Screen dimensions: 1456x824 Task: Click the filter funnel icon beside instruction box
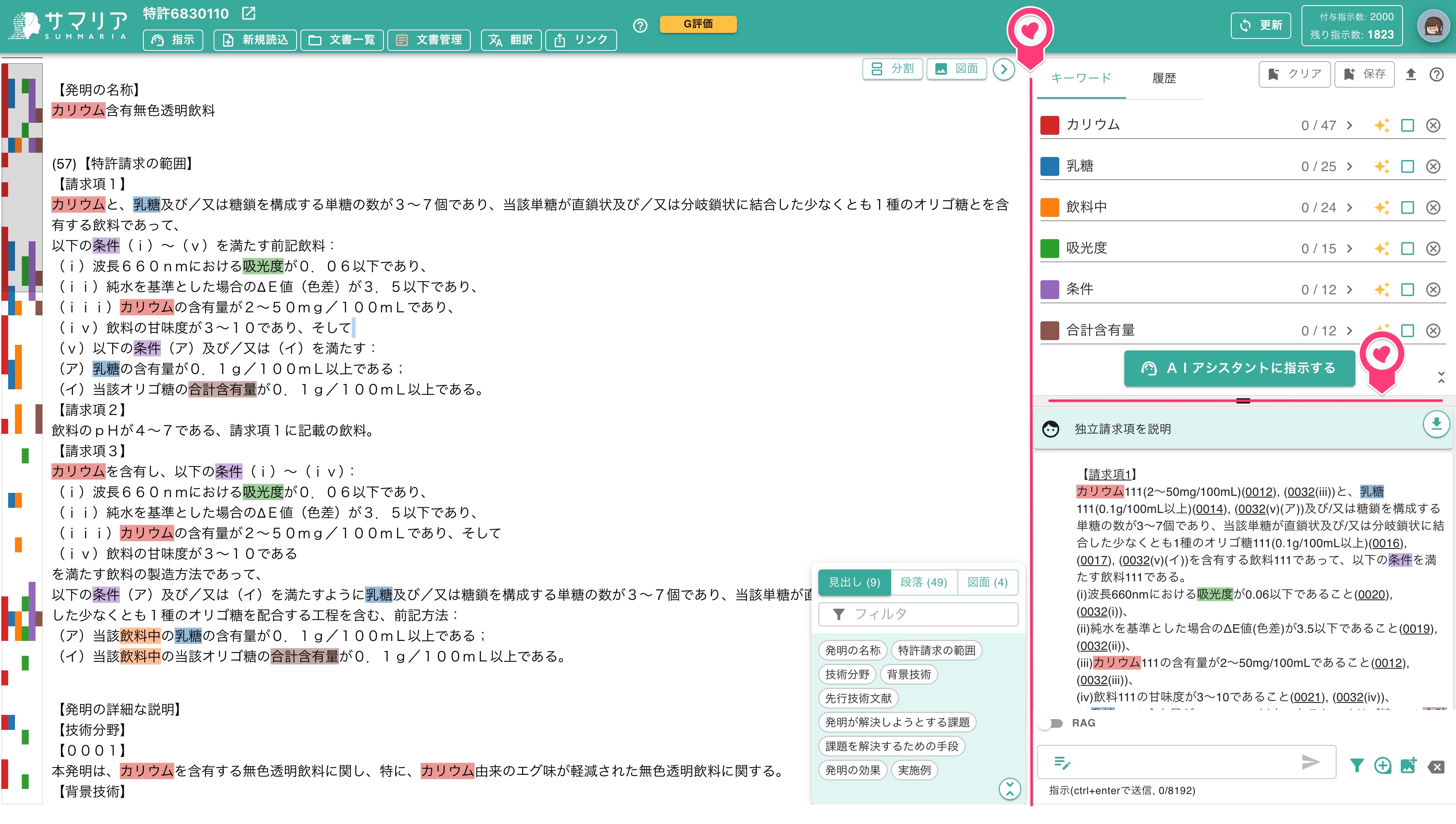click(x=1356, y=766)
